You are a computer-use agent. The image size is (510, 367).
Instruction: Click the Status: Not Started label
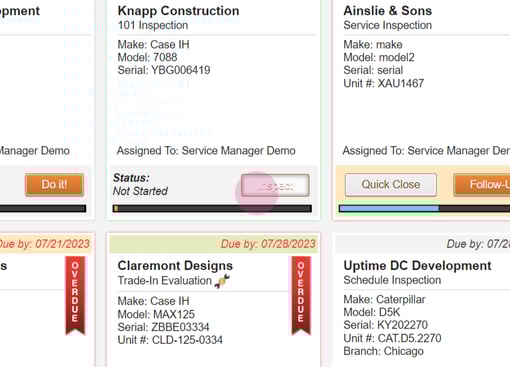tap(140, 185)
